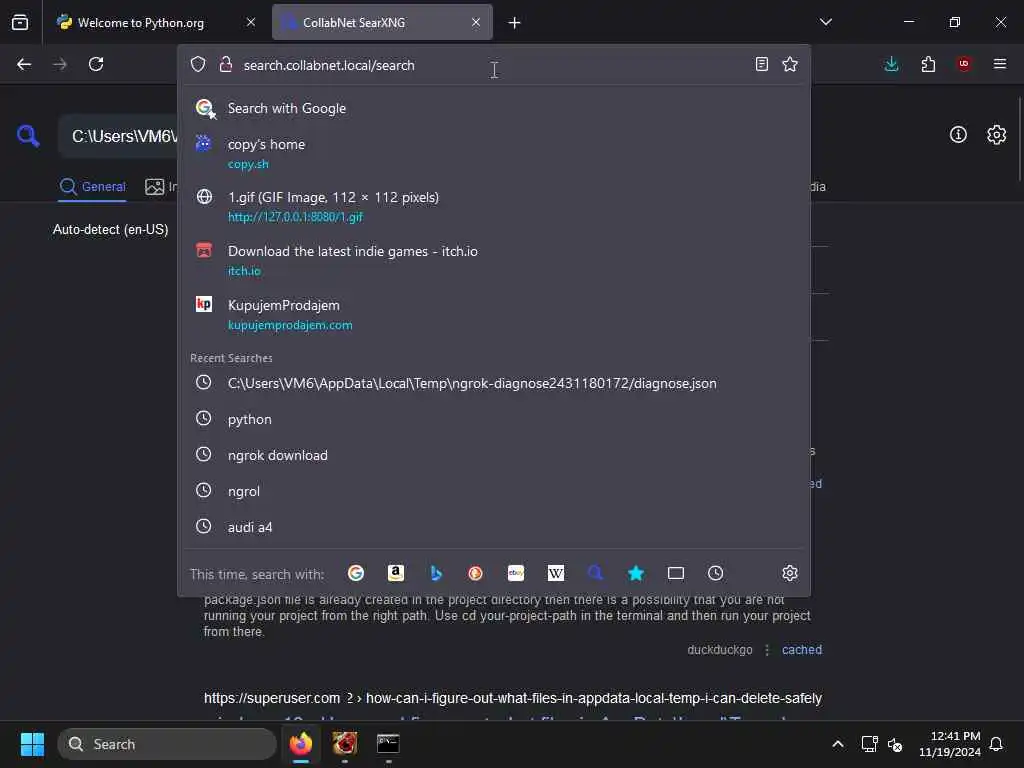View site security lock information
This screenshot has height=768, width=1024.
click(x=226, y=65)
